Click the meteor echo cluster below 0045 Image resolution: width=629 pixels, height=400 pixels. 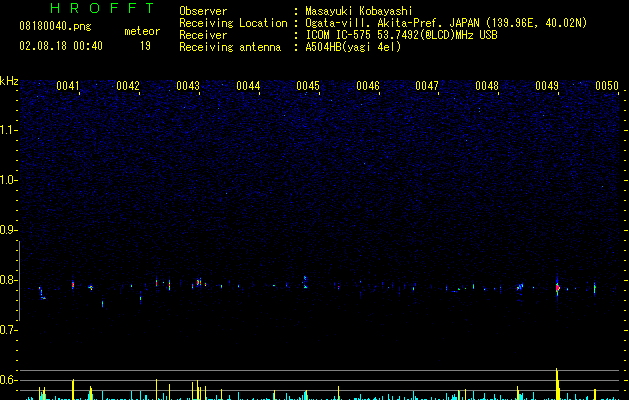(305, 282)
